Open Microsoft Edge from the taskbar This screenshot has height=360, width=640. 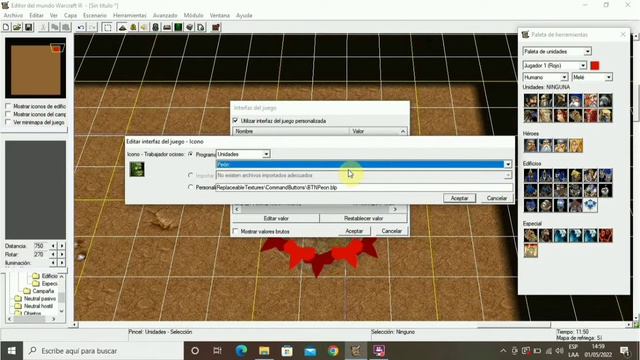tap(241, 351)
